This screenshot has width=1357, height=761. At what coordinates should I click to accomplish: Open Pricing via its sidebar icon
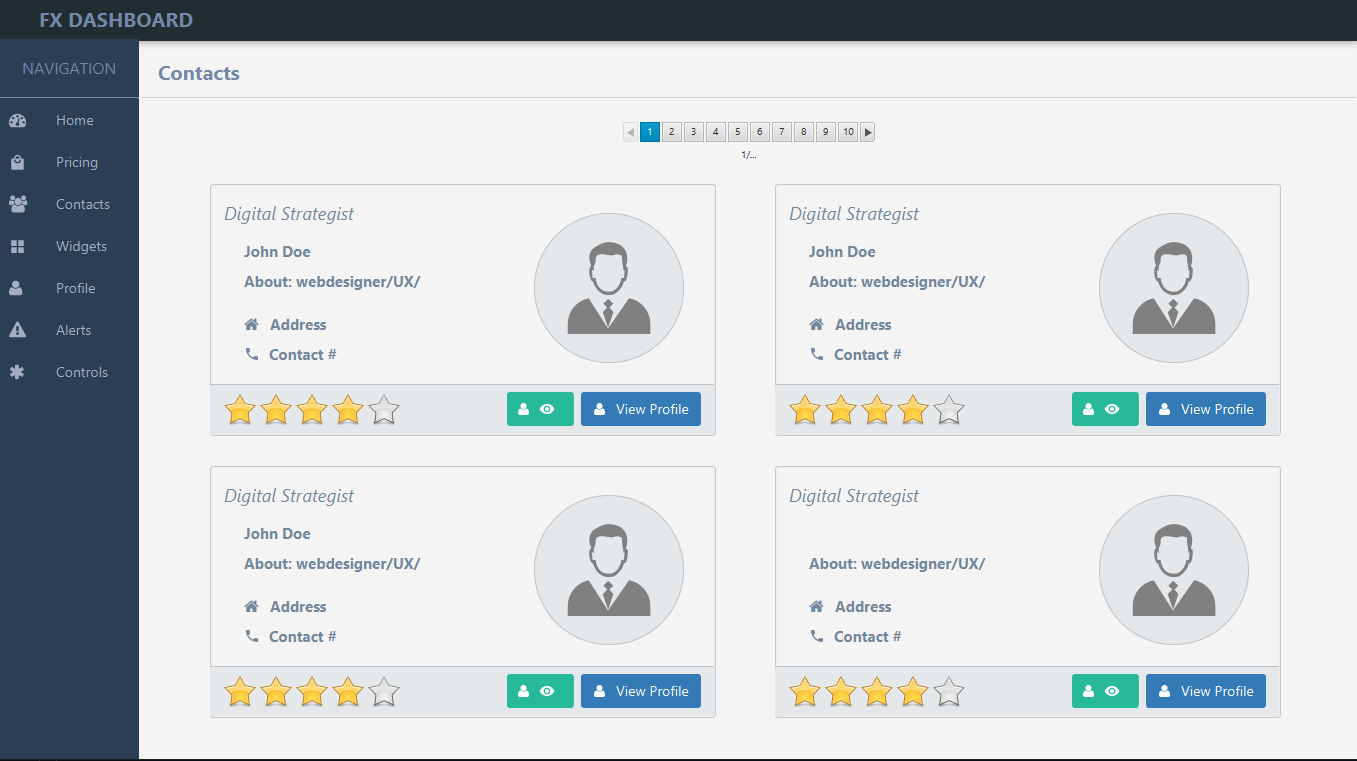tap(18, 161)
